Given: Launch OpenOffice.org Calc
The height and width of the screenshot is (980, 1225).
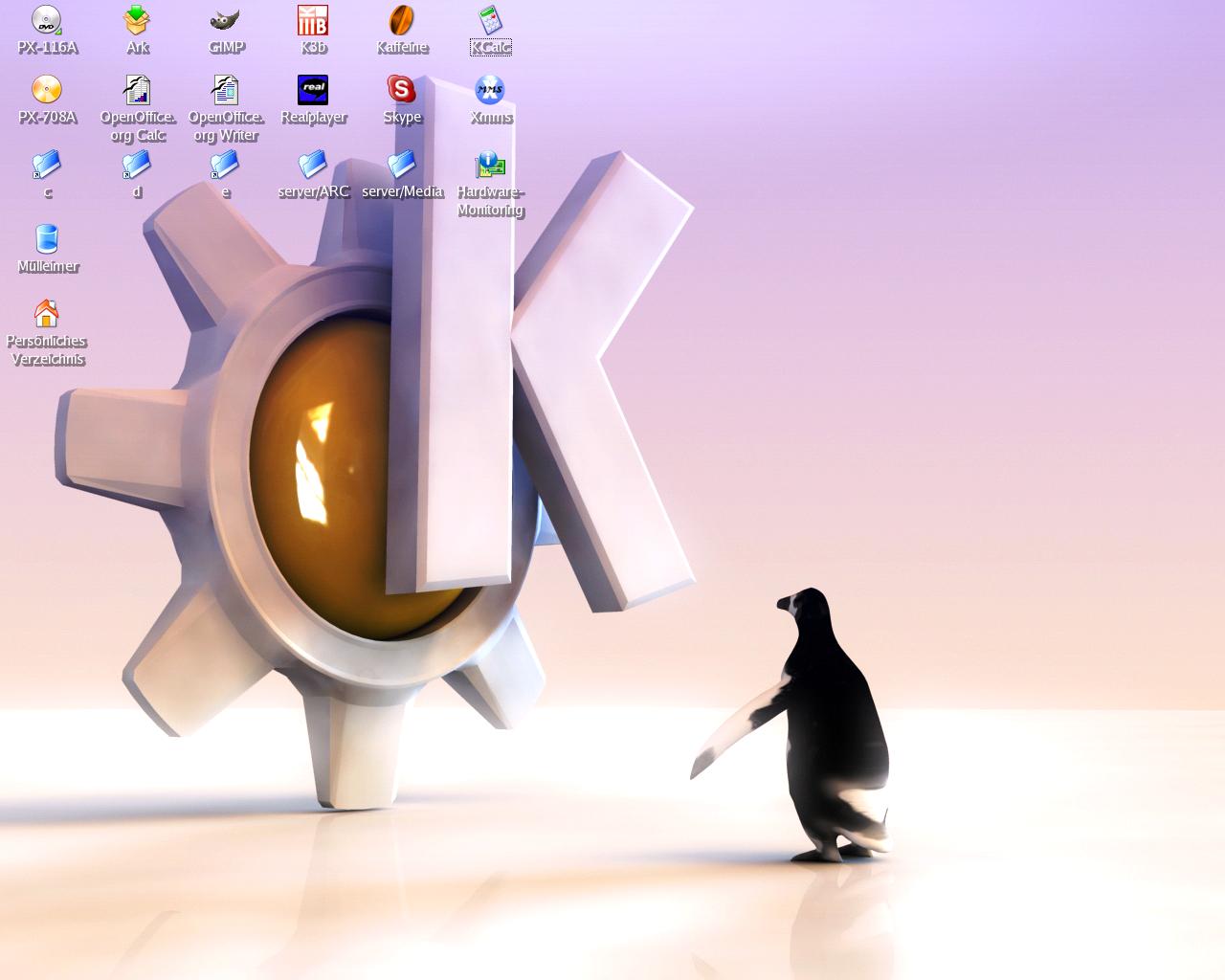Looking at the screenshot, I should click(137, 90).
